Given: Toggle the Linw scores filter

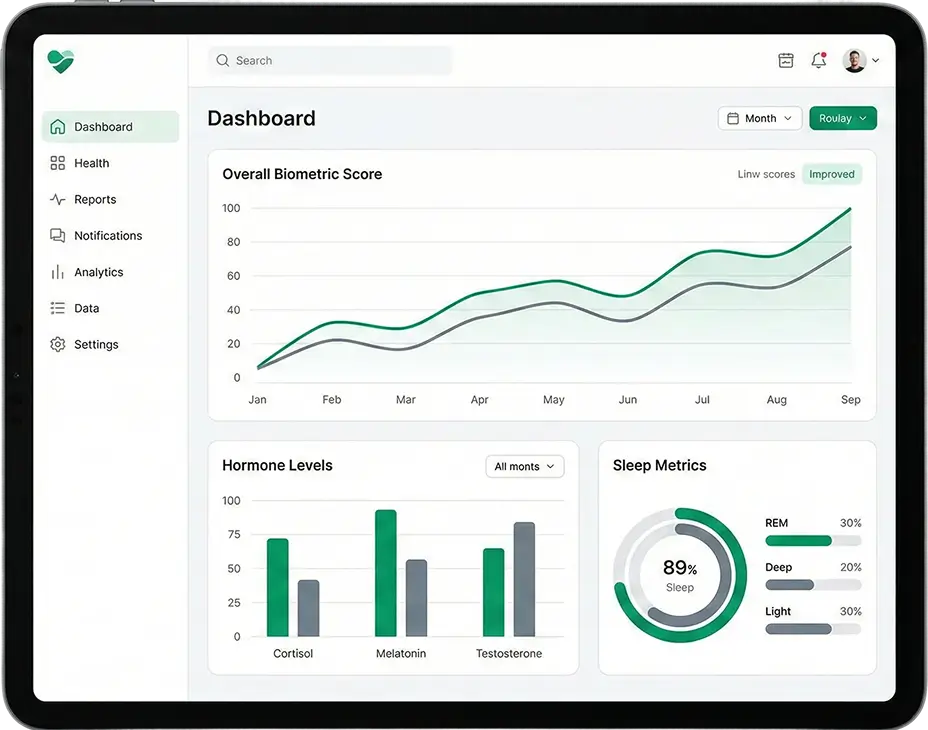Looking at the screenshot, I should coord(766,174).
